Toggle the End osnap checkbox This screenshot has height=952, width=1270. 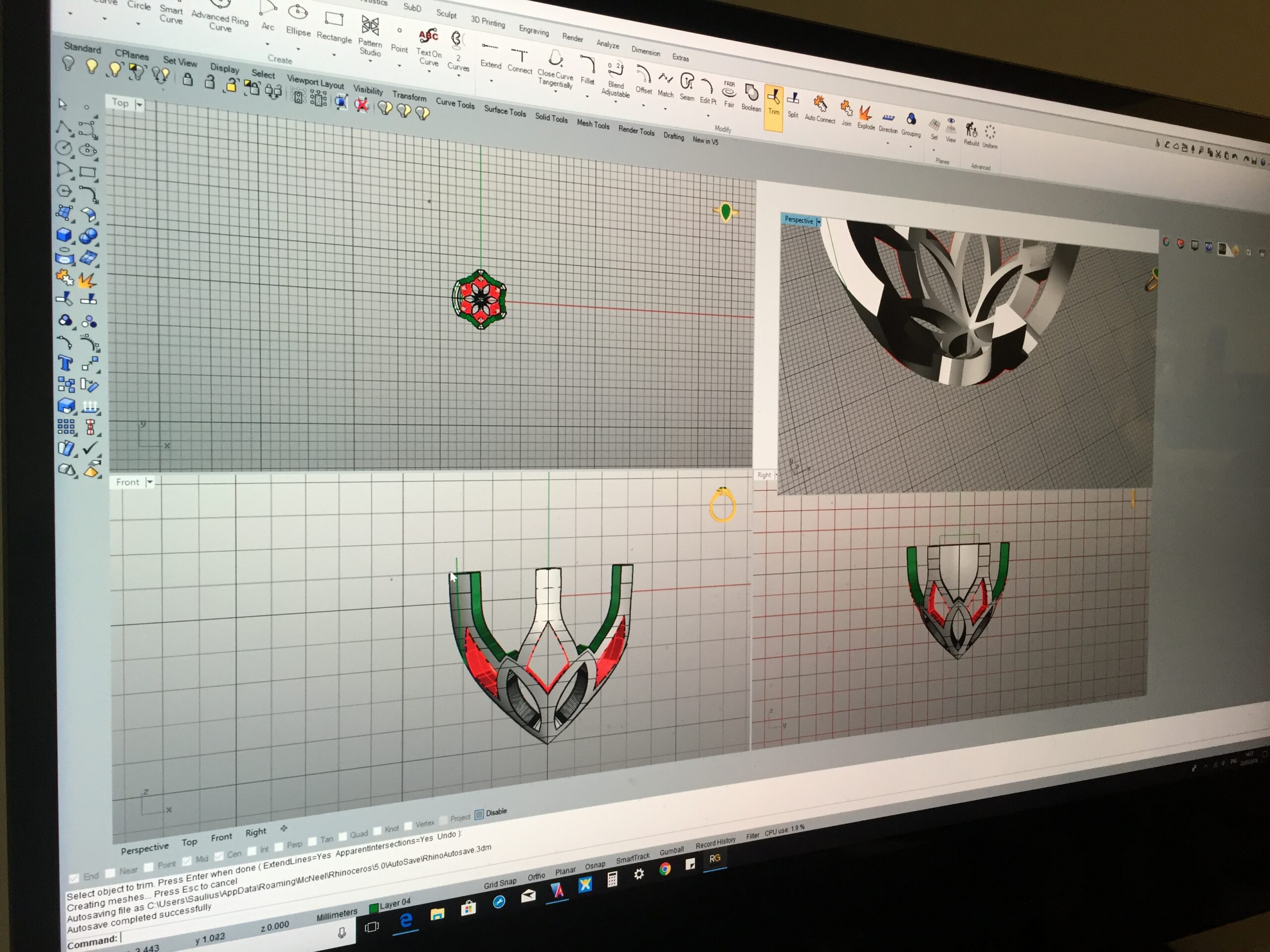coord(73,878)
